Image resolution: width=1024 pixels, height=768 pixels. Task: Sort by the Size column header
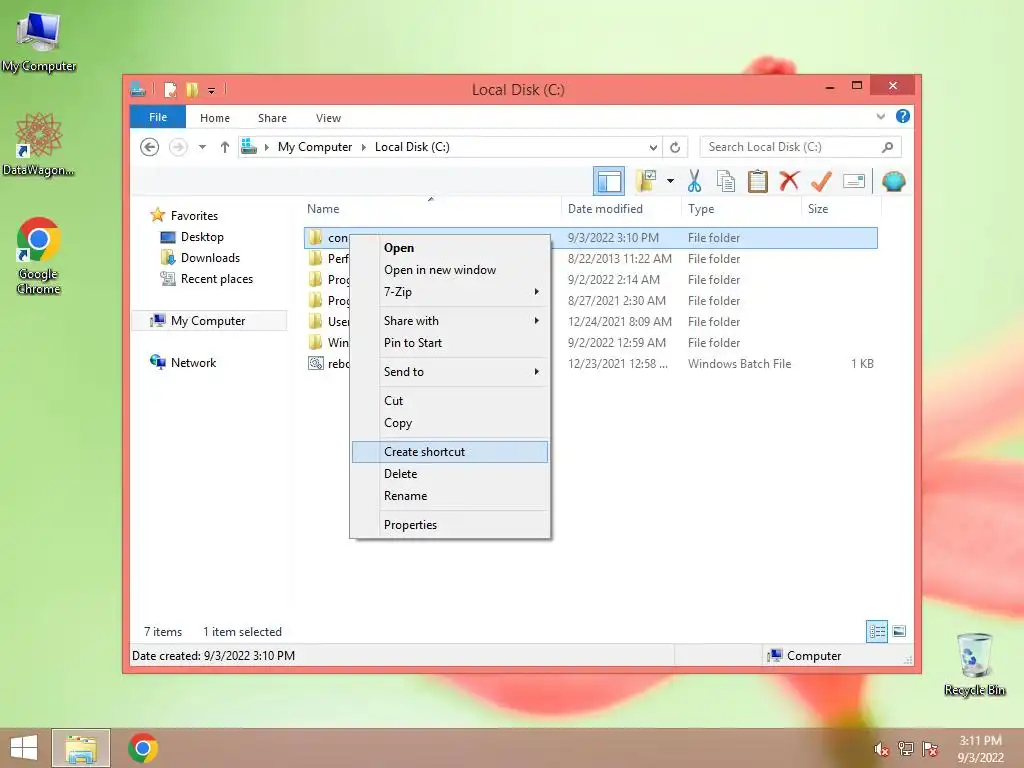coord(841,209)
